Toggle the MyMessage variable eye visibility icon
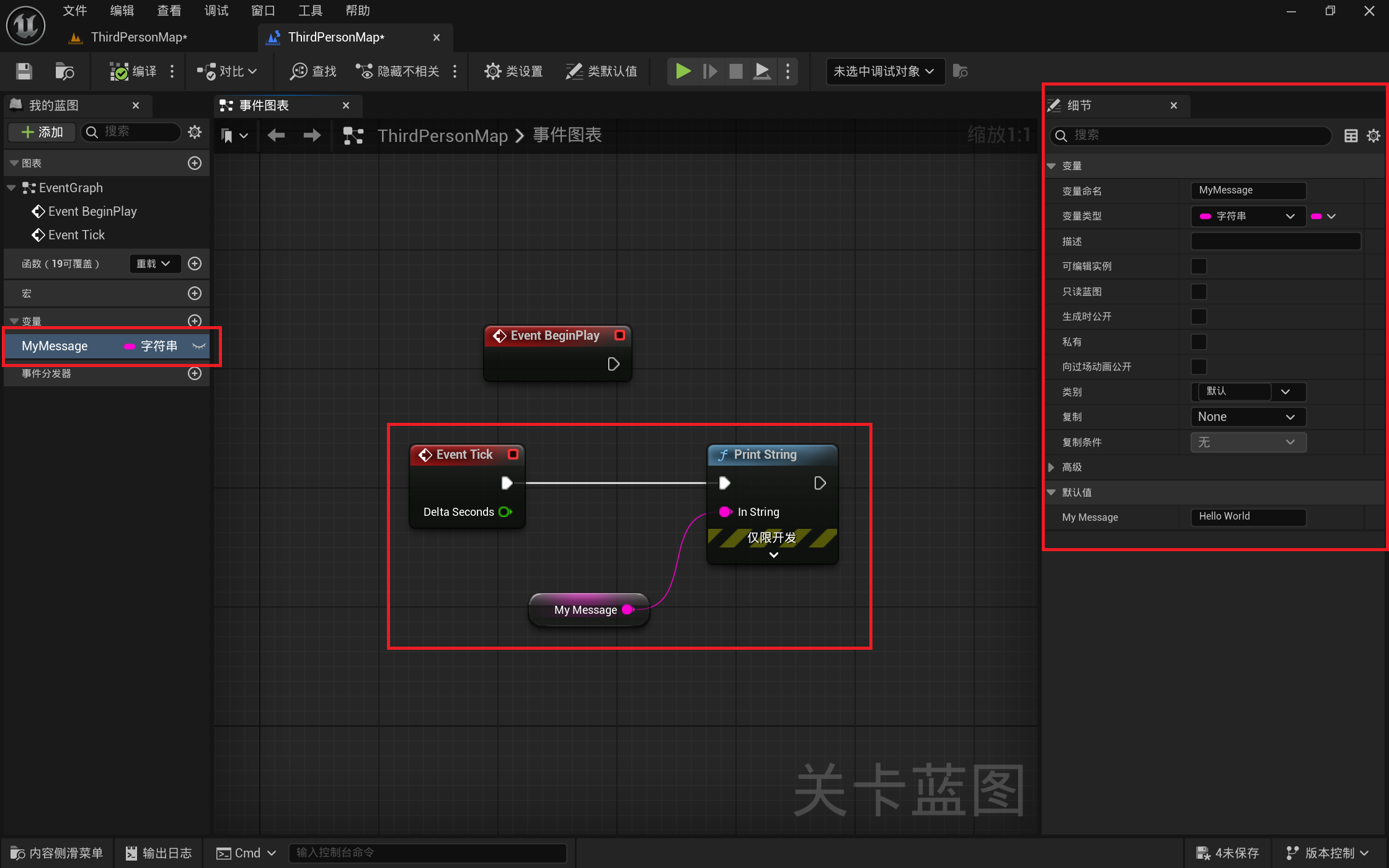The width and height of the screenshot is (1389, 868). [x=198, y=346]
